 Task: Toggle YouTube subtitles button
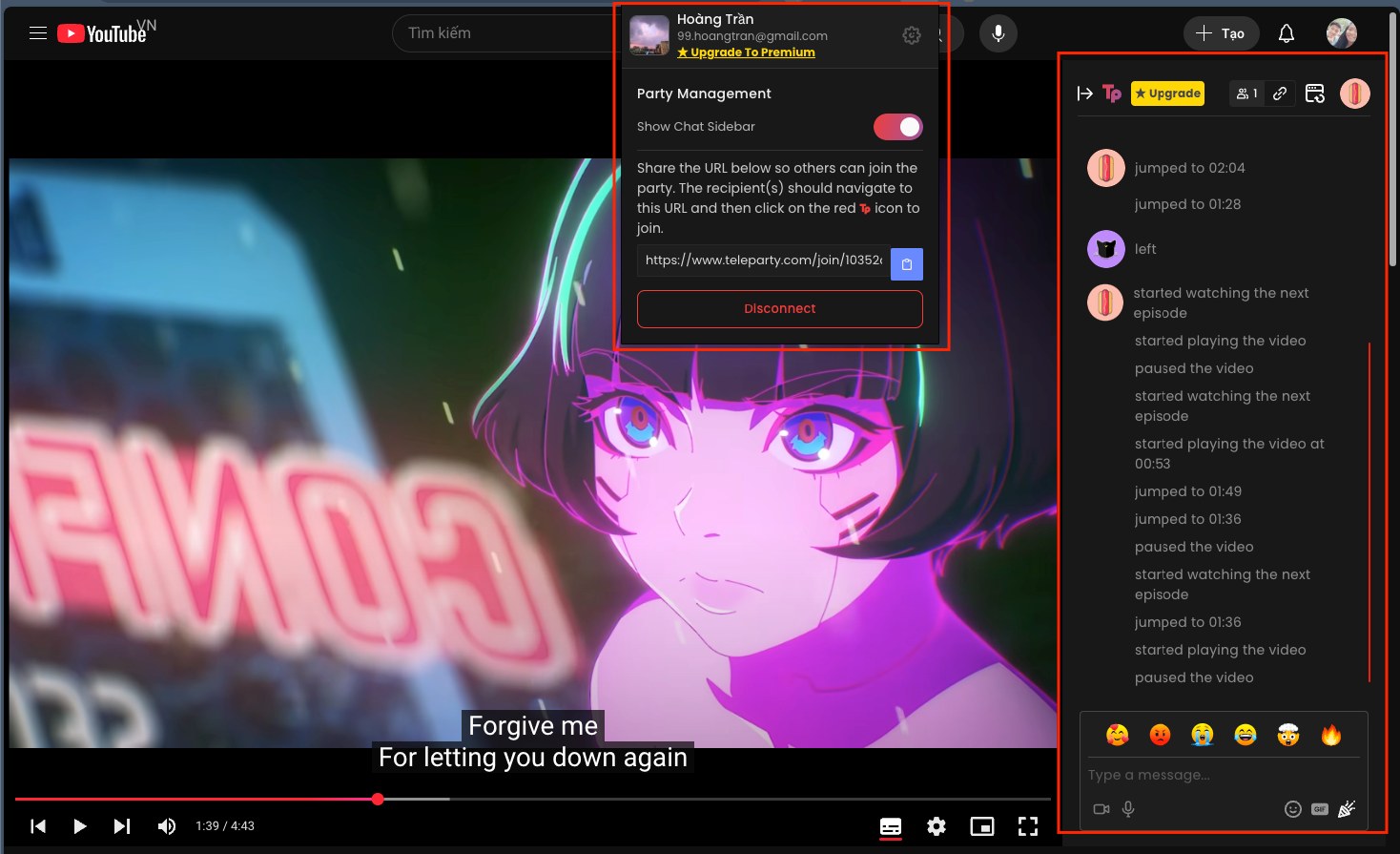[x=891, y=826]
